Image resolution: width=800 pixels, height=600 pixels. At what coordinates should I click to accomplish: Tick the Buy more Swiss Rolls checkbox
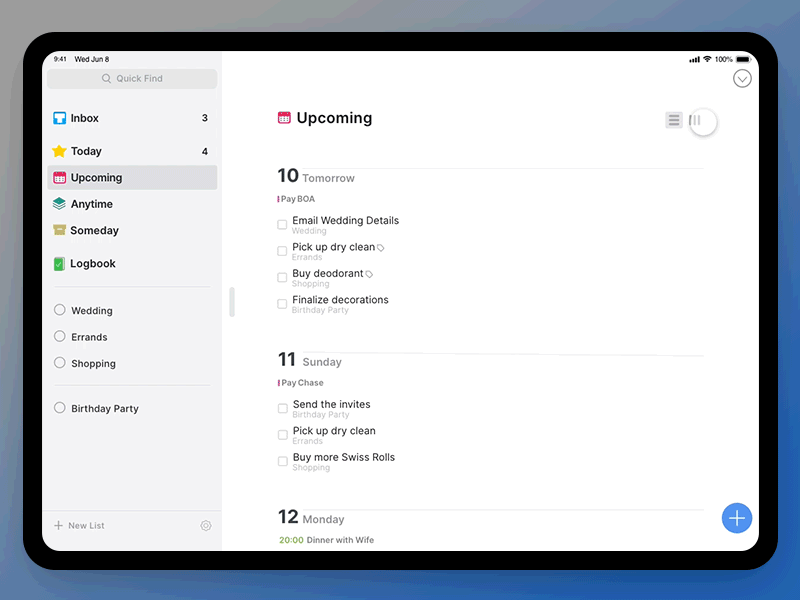pyautogui.click(x=283, y=461)
